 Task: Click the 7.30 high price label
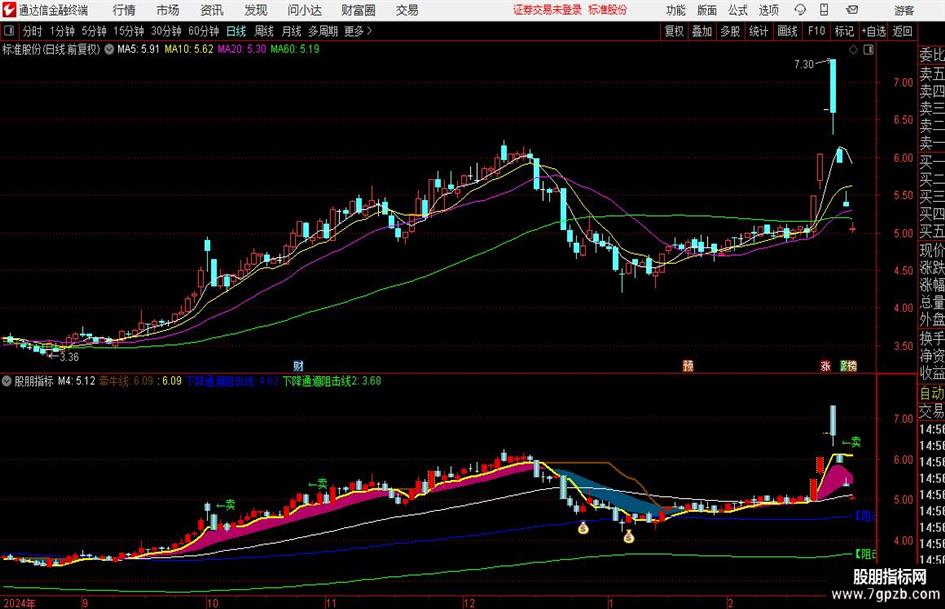point(804,64)
